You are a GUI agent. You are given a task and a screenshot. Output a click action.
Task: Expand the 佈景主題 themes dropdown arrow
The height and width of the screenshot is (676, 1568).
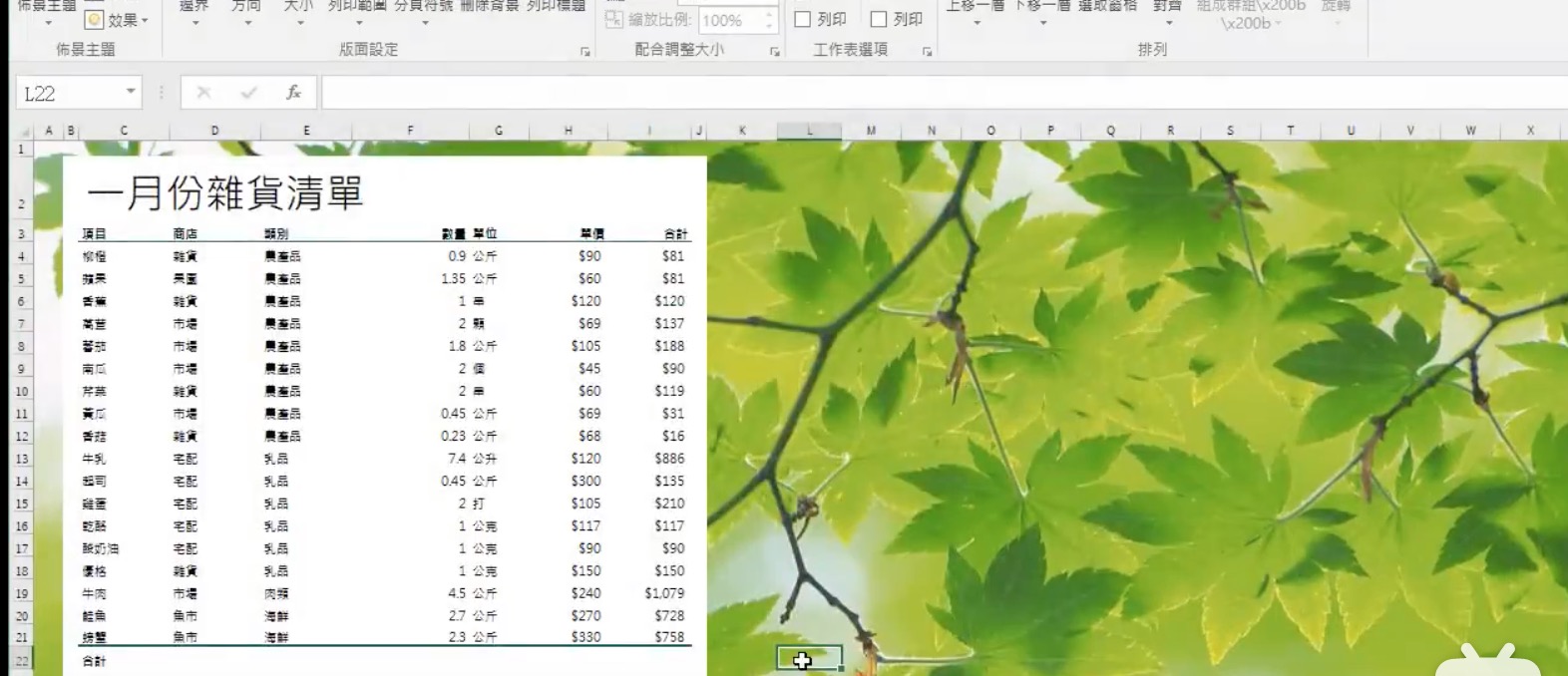point(48,23)
